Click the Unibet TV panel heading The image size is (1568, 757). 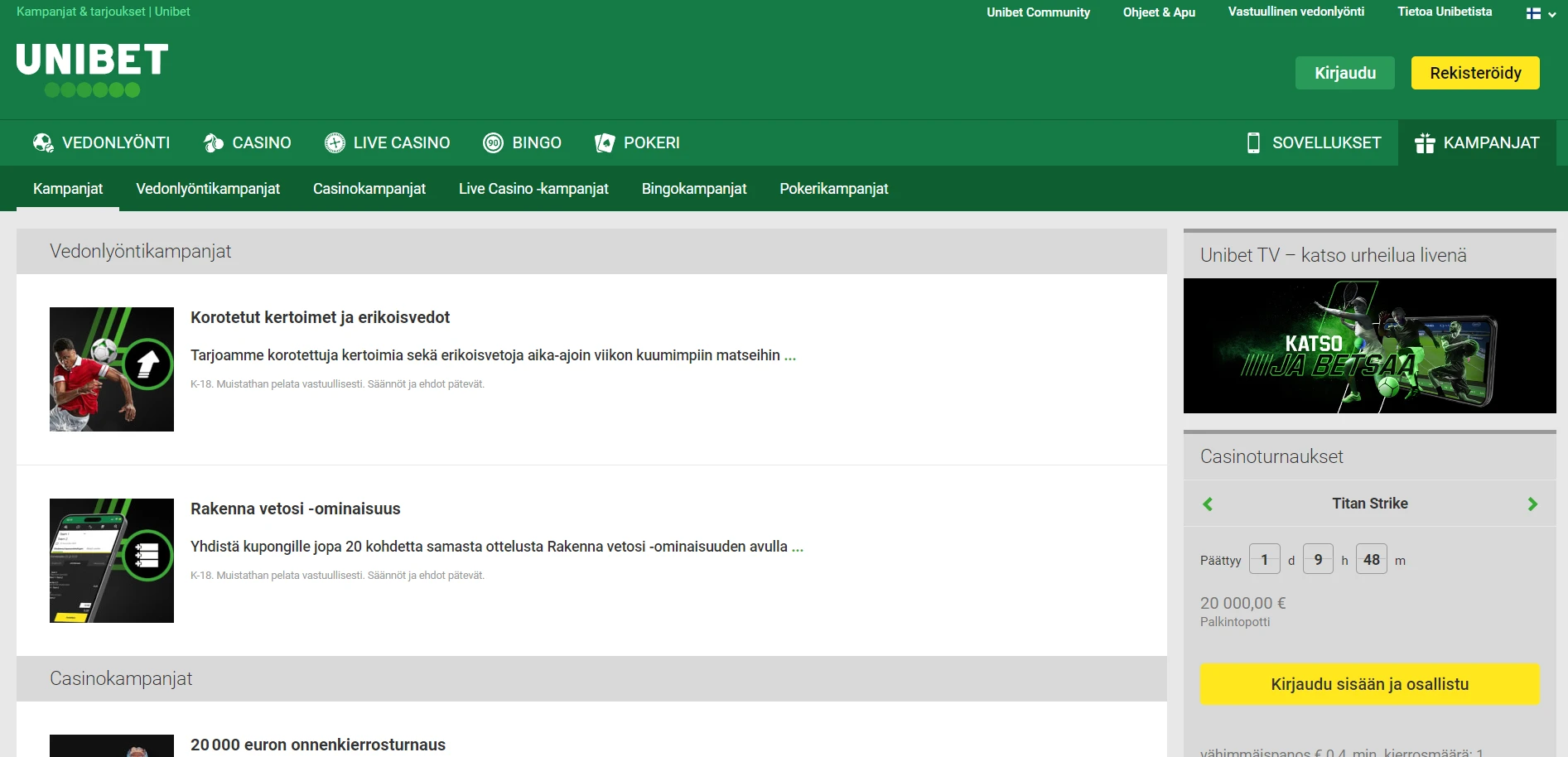tap(1334, 255)
